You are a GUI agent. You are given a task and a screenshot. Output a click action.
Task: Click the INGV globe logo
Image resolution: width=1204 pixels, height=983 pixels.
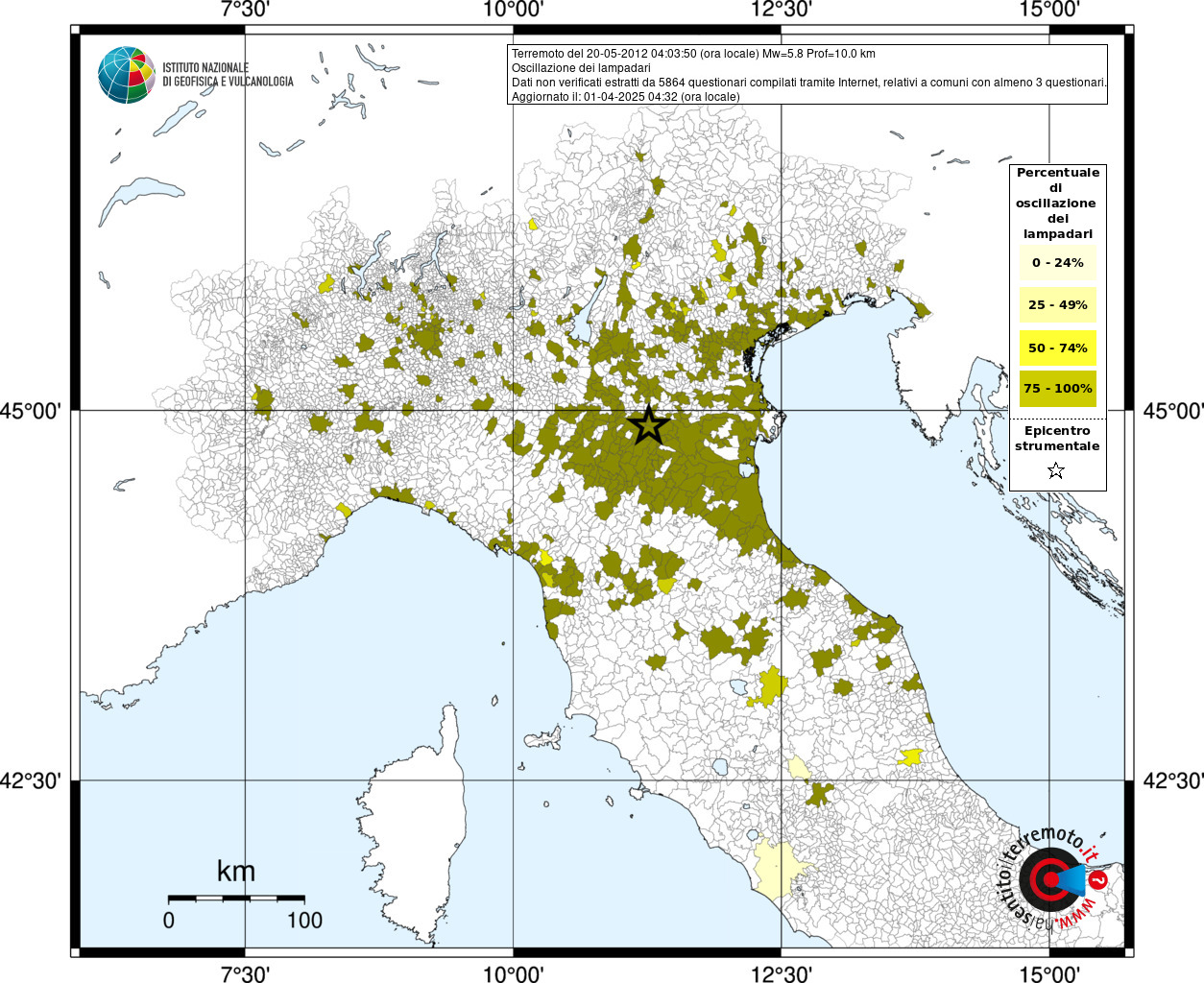tap(126, 75)
